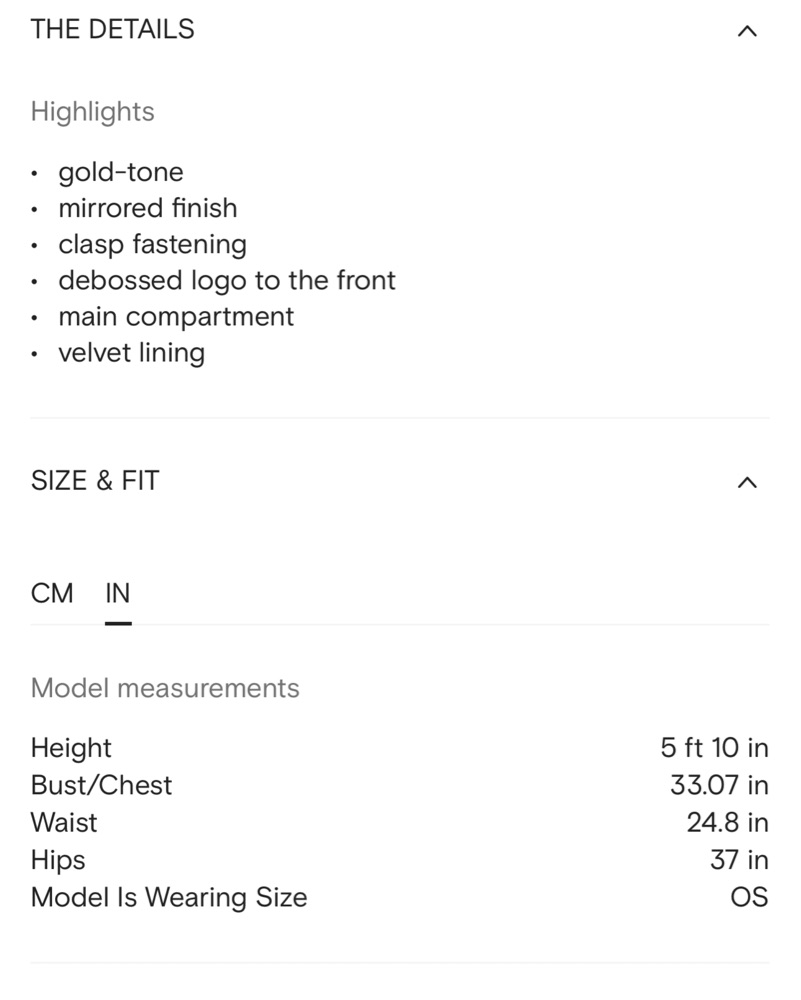The image size is (801, 1000).
Task: Click the Highlights subheading
Action: point(92,112)
